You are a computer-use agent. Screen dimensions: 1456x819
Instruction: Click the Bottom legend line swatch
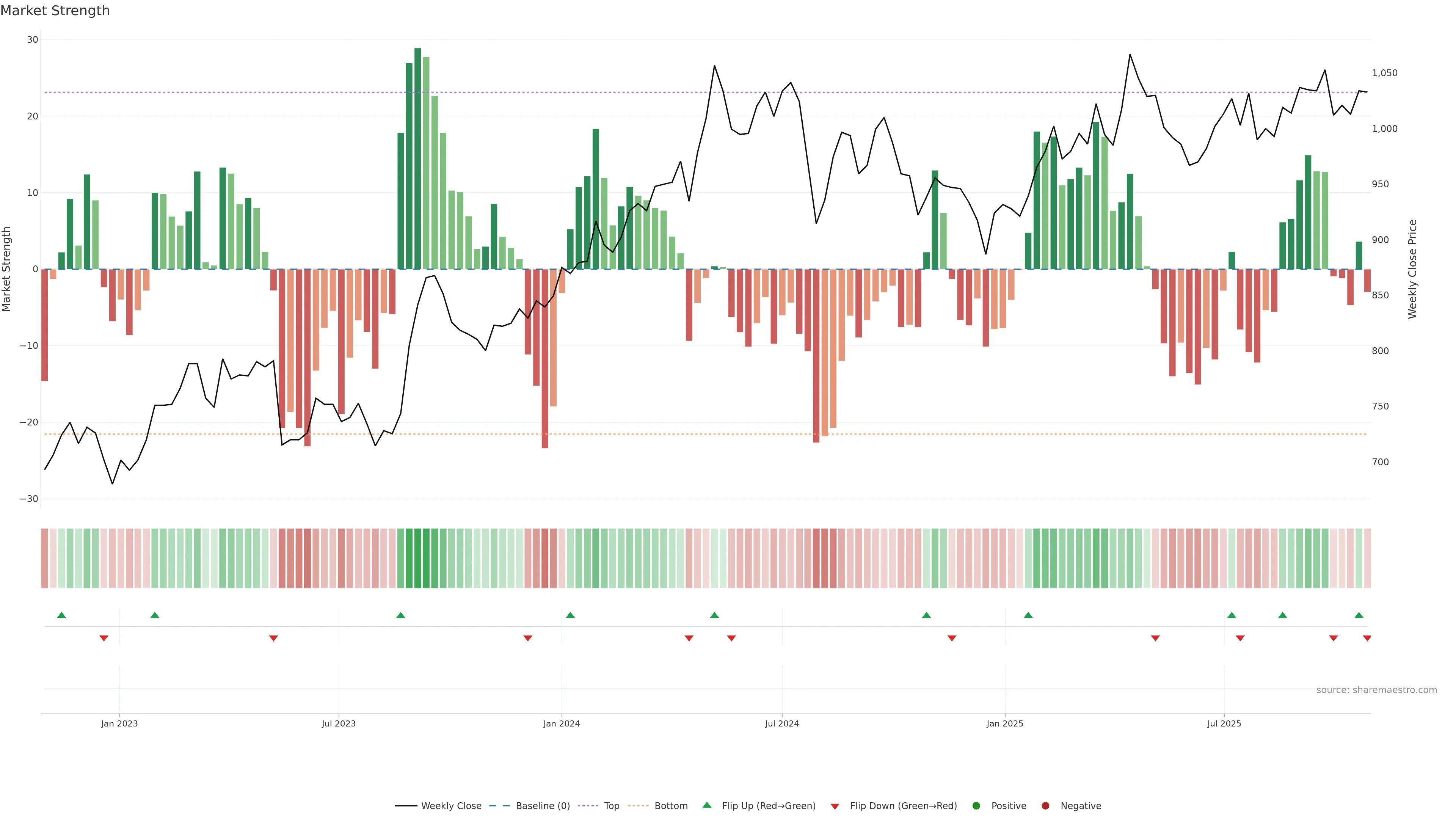tap(638, 806)
